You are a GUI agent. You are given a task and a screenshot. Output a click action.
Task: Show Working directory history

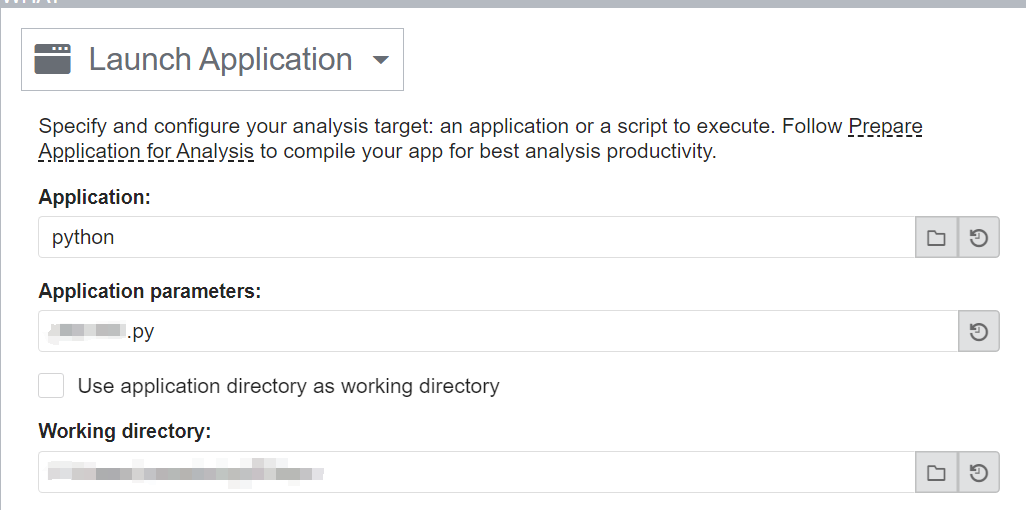(x=979, y=472)
